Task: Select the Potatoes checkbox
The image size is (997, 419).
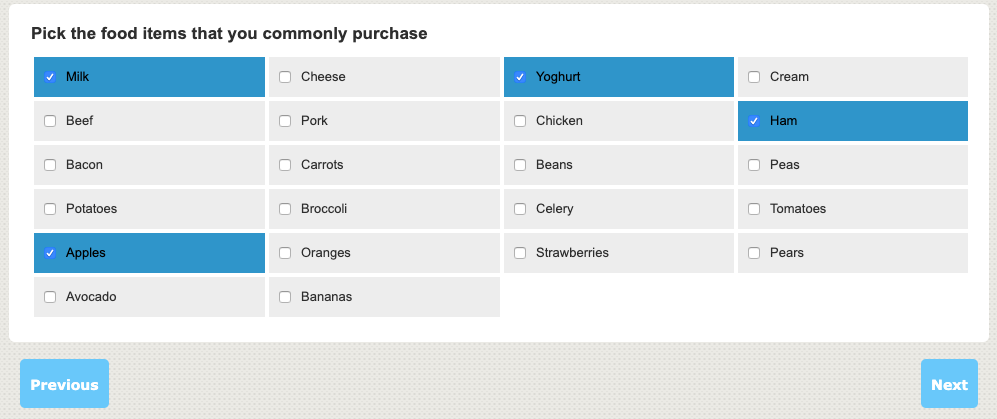Action: (50, 209)
